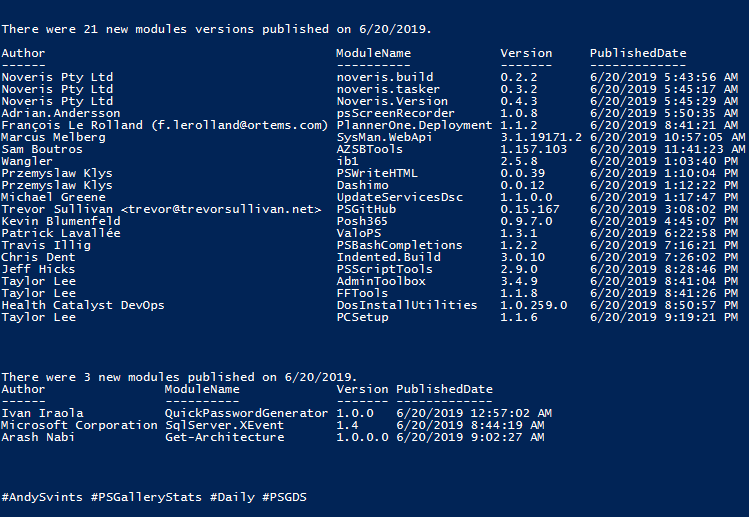Select the Get-Architecture module entry
This screenshot has height=517, width=749.
pos(225,437)
